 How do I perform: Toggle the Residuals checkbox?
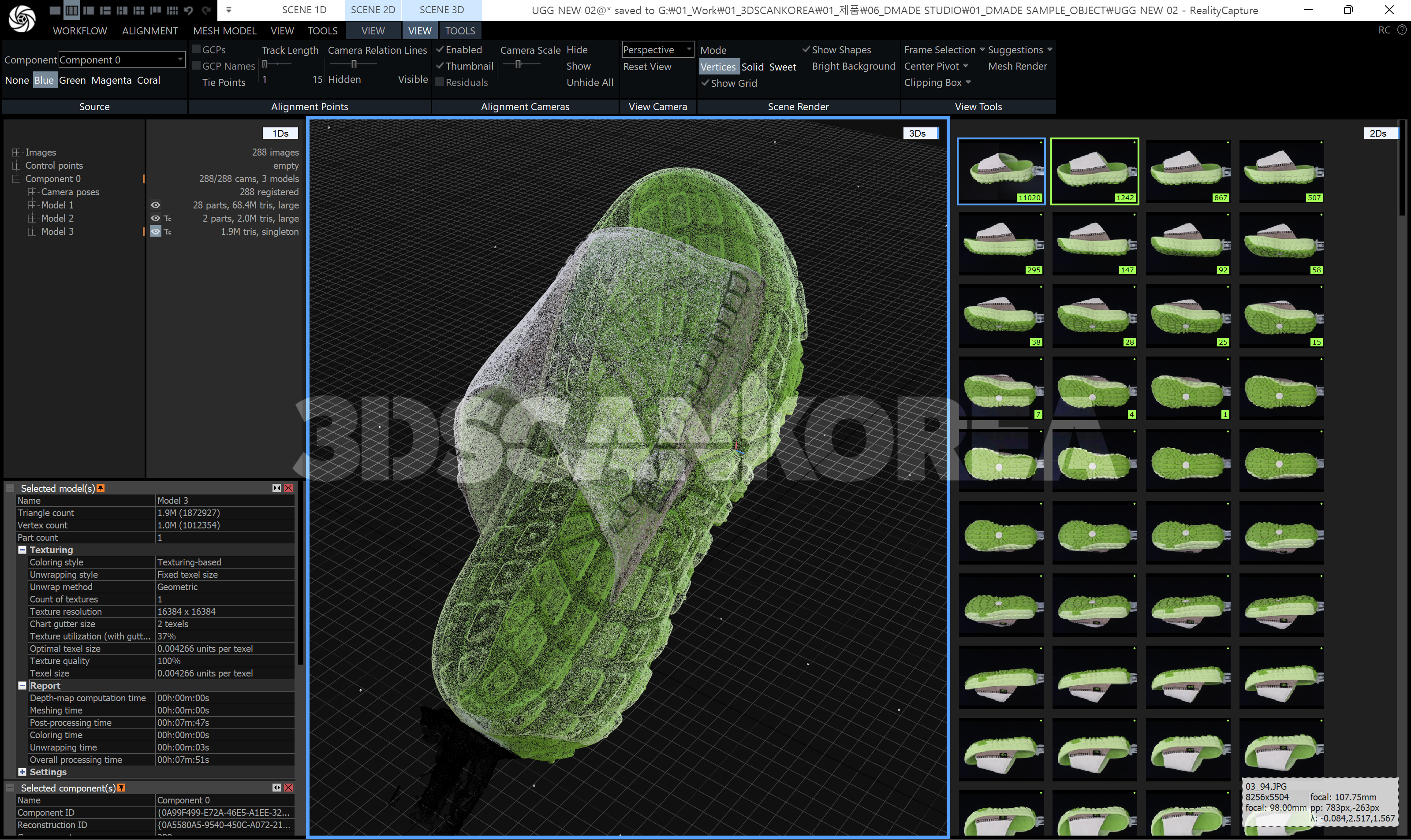439,82
